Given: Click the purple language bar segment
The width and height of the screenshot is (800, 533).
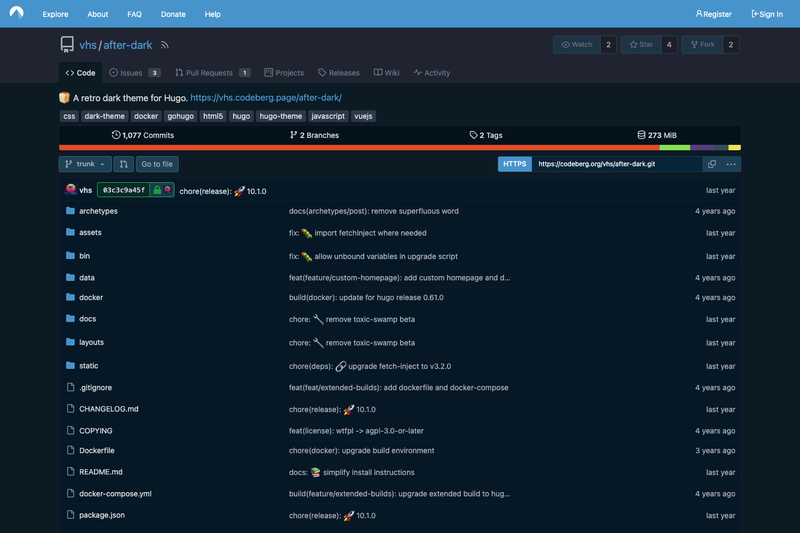Looking at the screenshot, I should [x=702, y=147].
